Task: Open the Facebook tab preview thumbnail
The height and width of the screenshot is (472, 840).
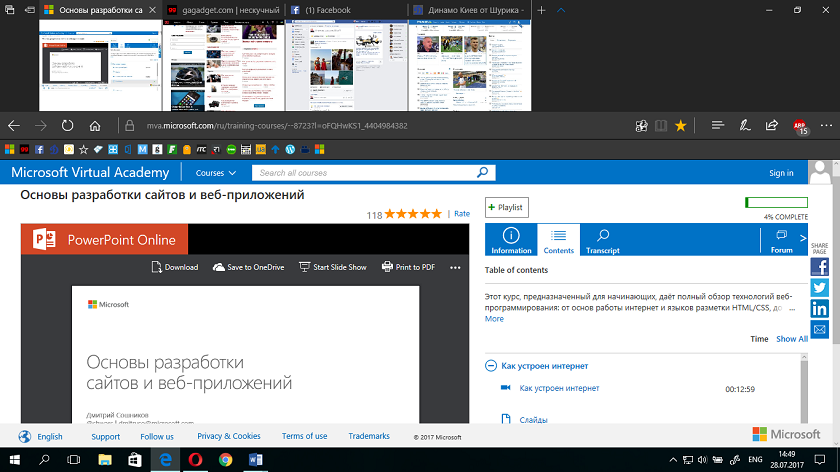Action: tap(347, 65)
